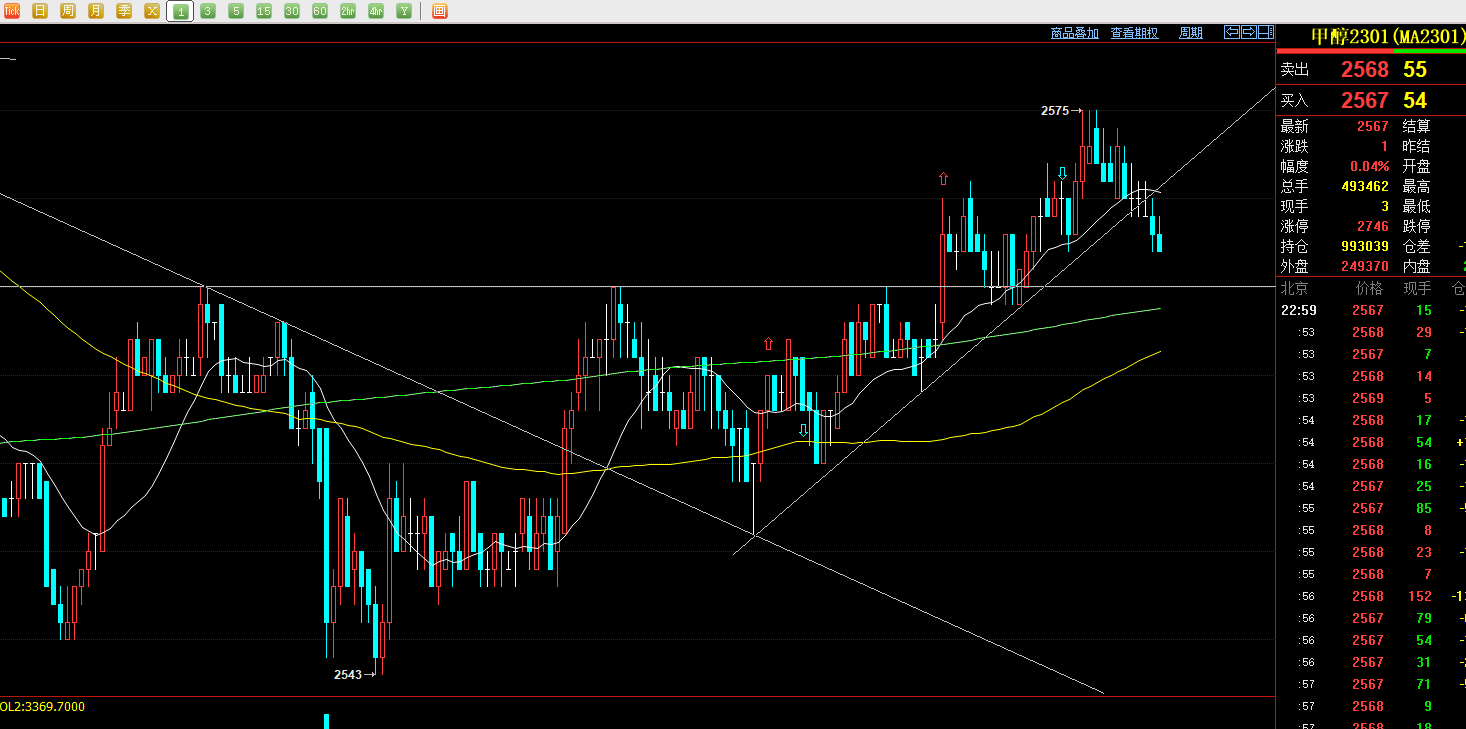
Task: Select the 60-minute period button
Action: click(x=320, y=11)
